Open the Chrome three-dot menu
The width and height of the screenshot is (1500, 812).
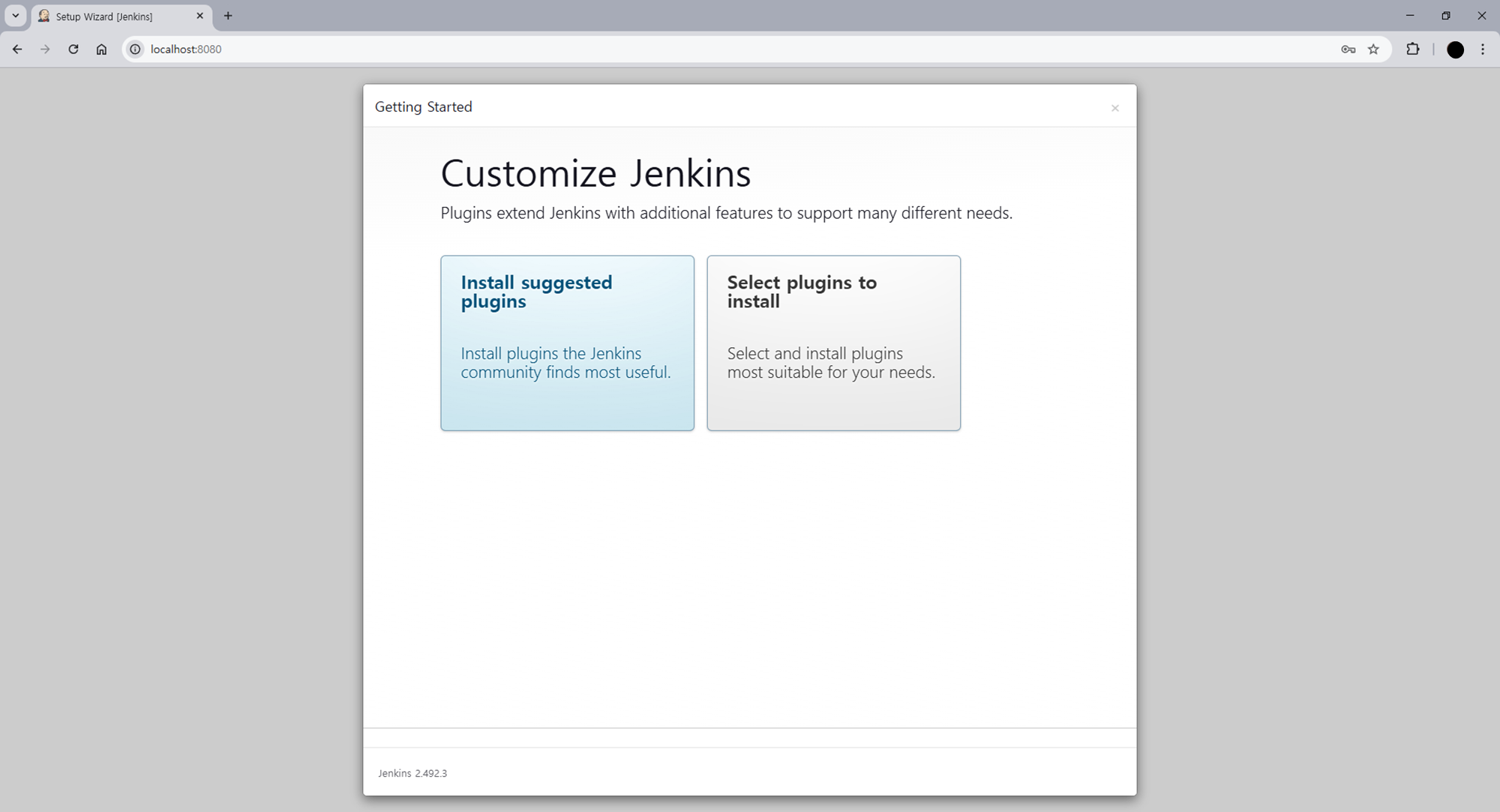coord(1483,49)
